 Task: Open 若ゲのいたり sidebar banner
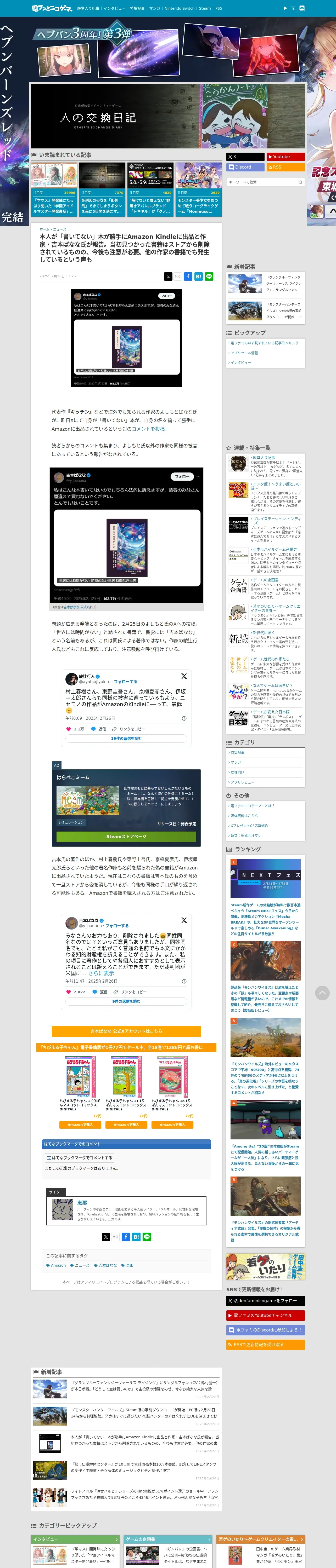(x=265, y=1267)
